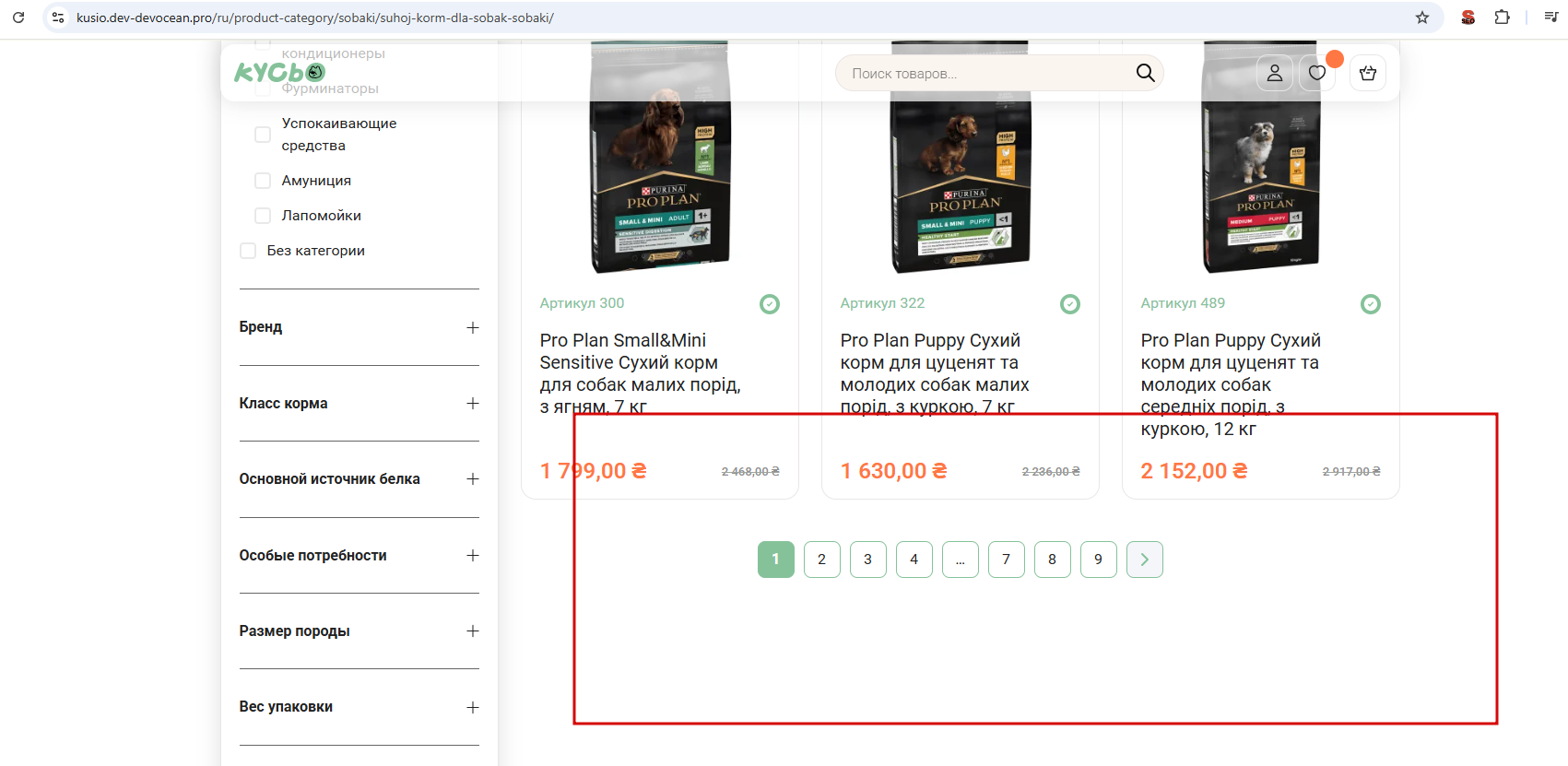Tick the Без категории checkbox
The image size is (1568, 766).
point(248,251)
